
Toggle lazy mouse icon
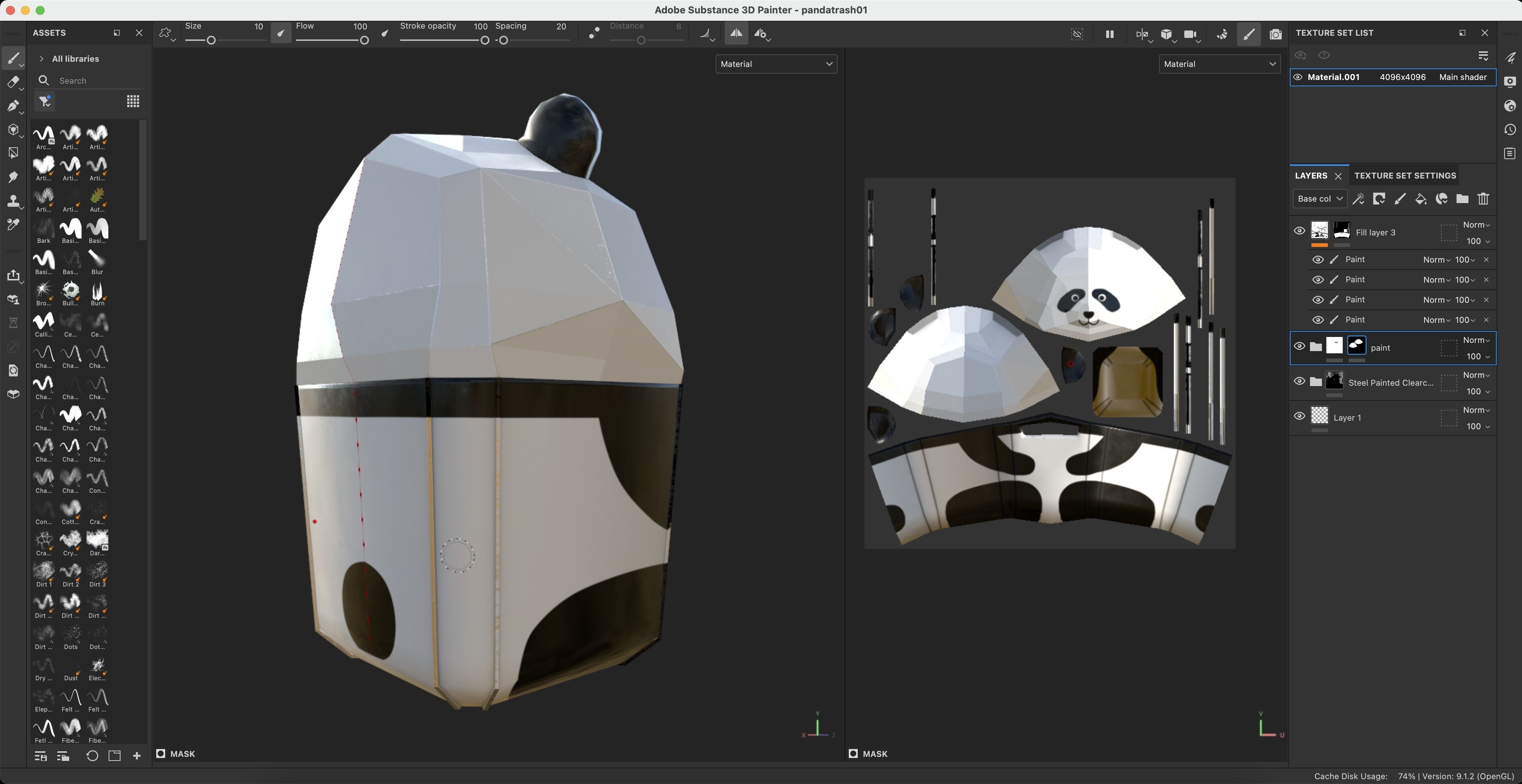[x=594, y=34]
